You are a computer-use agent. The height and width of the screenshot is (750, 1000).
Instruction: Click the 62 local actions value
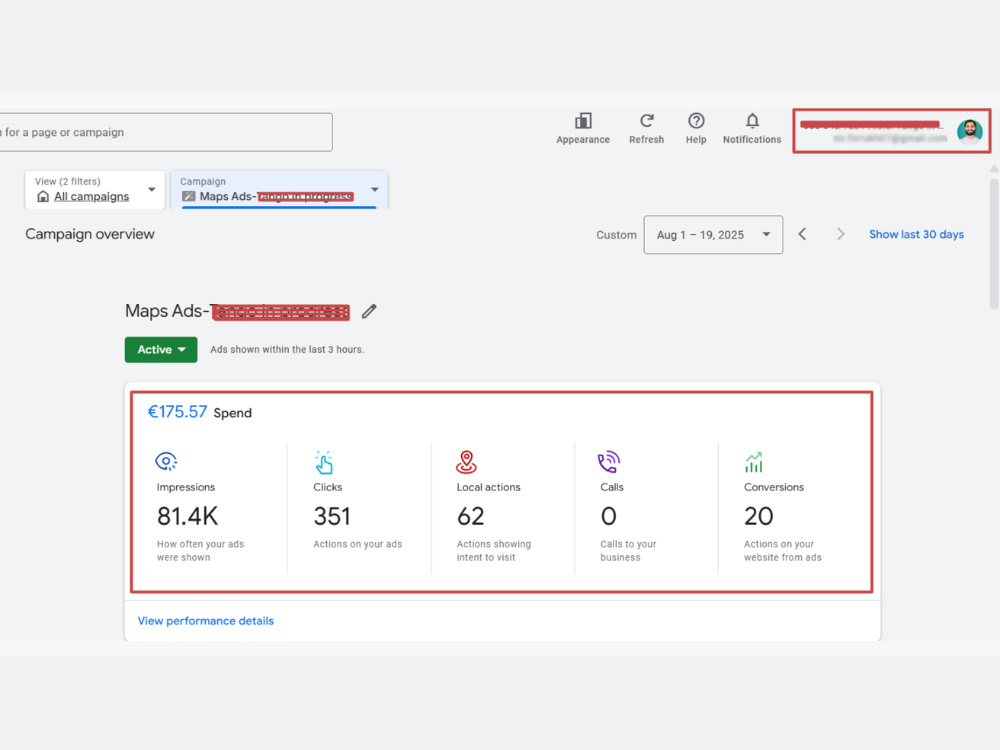[x=471, y=516]
